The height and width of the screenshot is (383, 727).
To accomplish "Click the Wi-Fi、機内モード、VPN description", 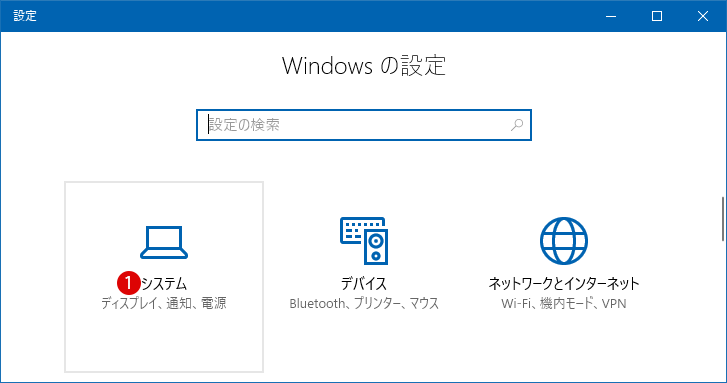I will click(564, 303).
